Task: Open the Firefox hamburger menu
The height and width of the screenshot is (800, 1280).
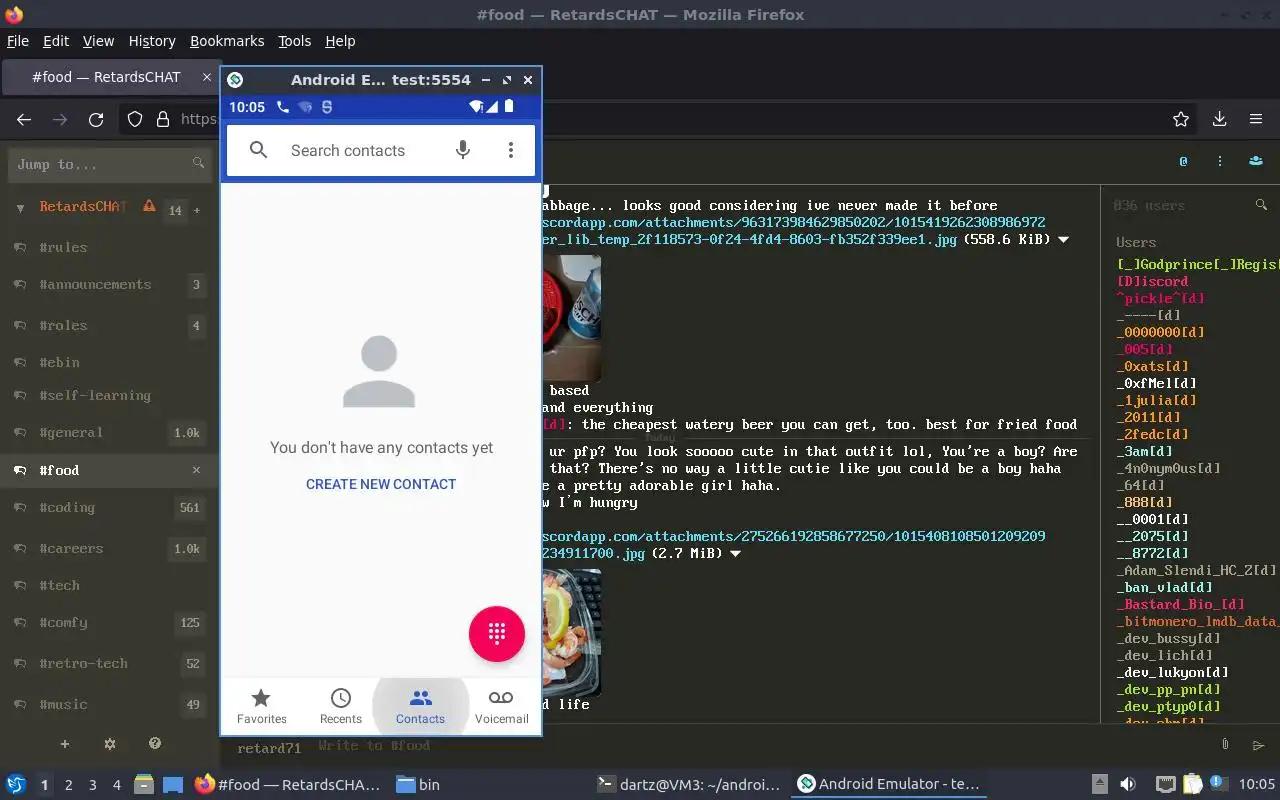Action: [1256, 119]
